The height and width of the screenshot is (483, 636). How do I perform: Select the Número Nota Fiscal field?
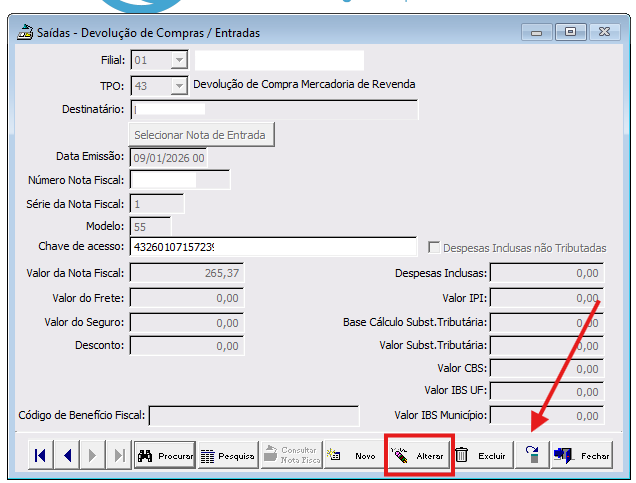(x=180, y=180)
